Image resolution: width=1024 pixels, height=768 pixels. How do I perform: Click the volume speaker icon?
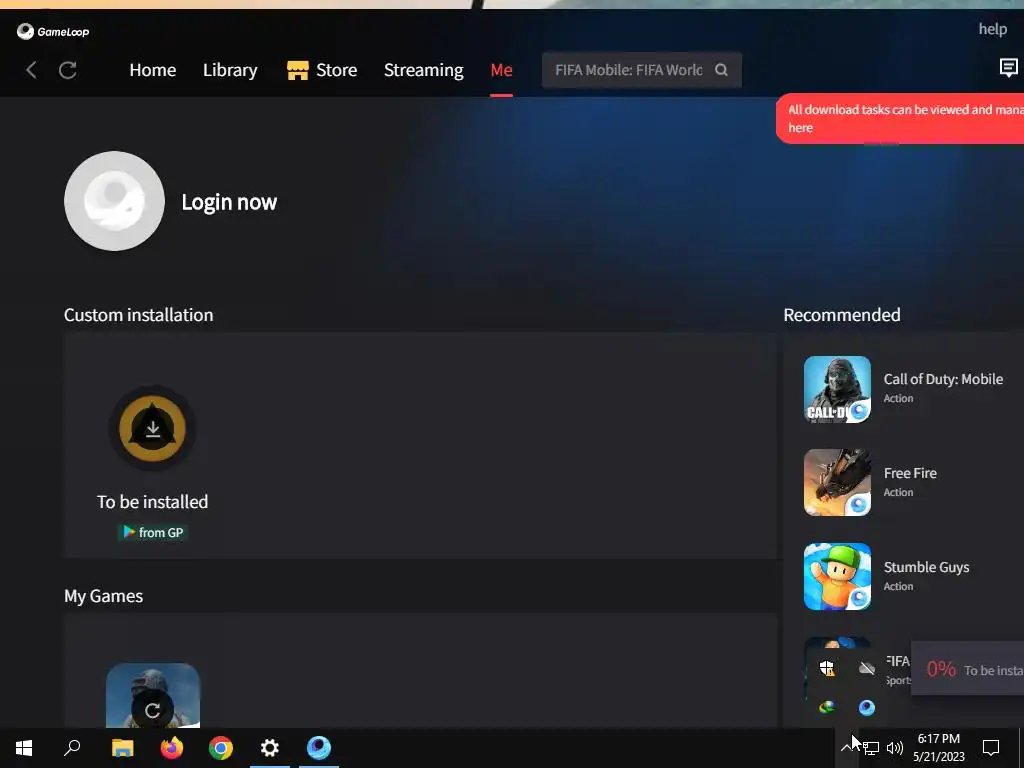(x=895, y=748)
